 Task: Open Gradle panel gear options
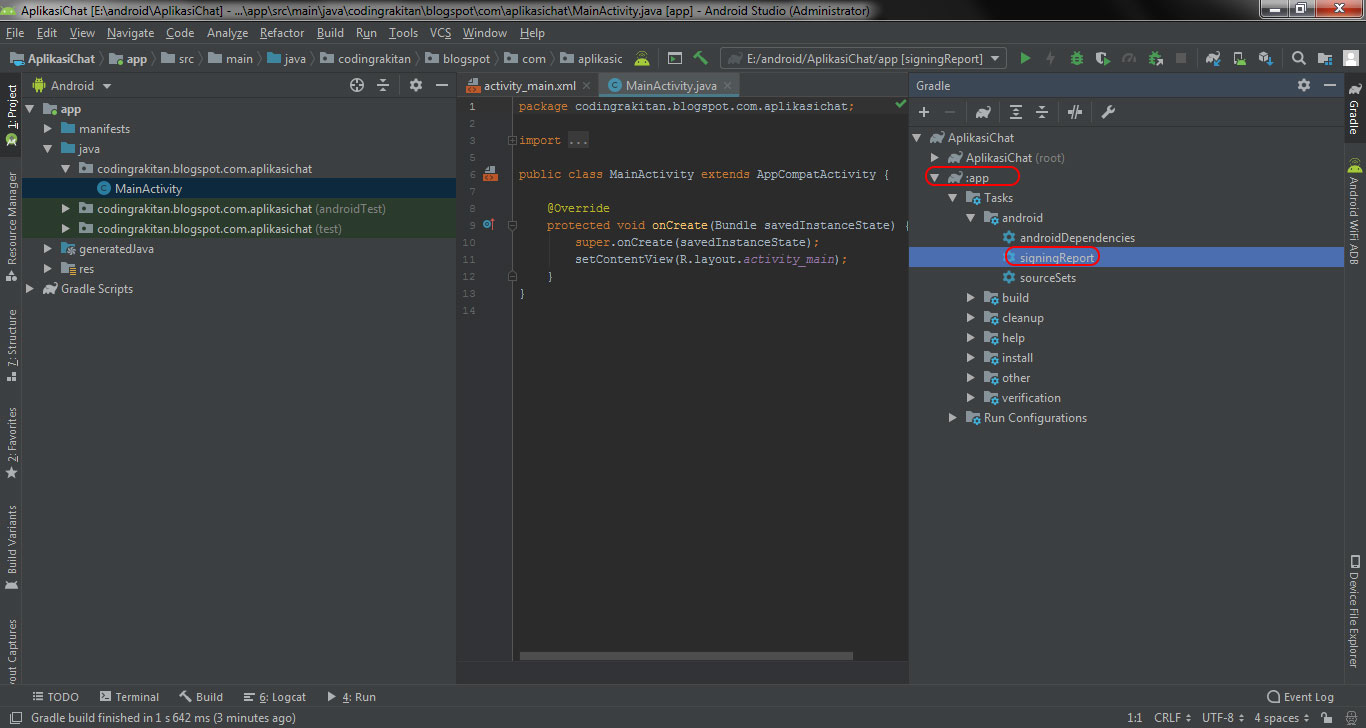coord(1304,86)
